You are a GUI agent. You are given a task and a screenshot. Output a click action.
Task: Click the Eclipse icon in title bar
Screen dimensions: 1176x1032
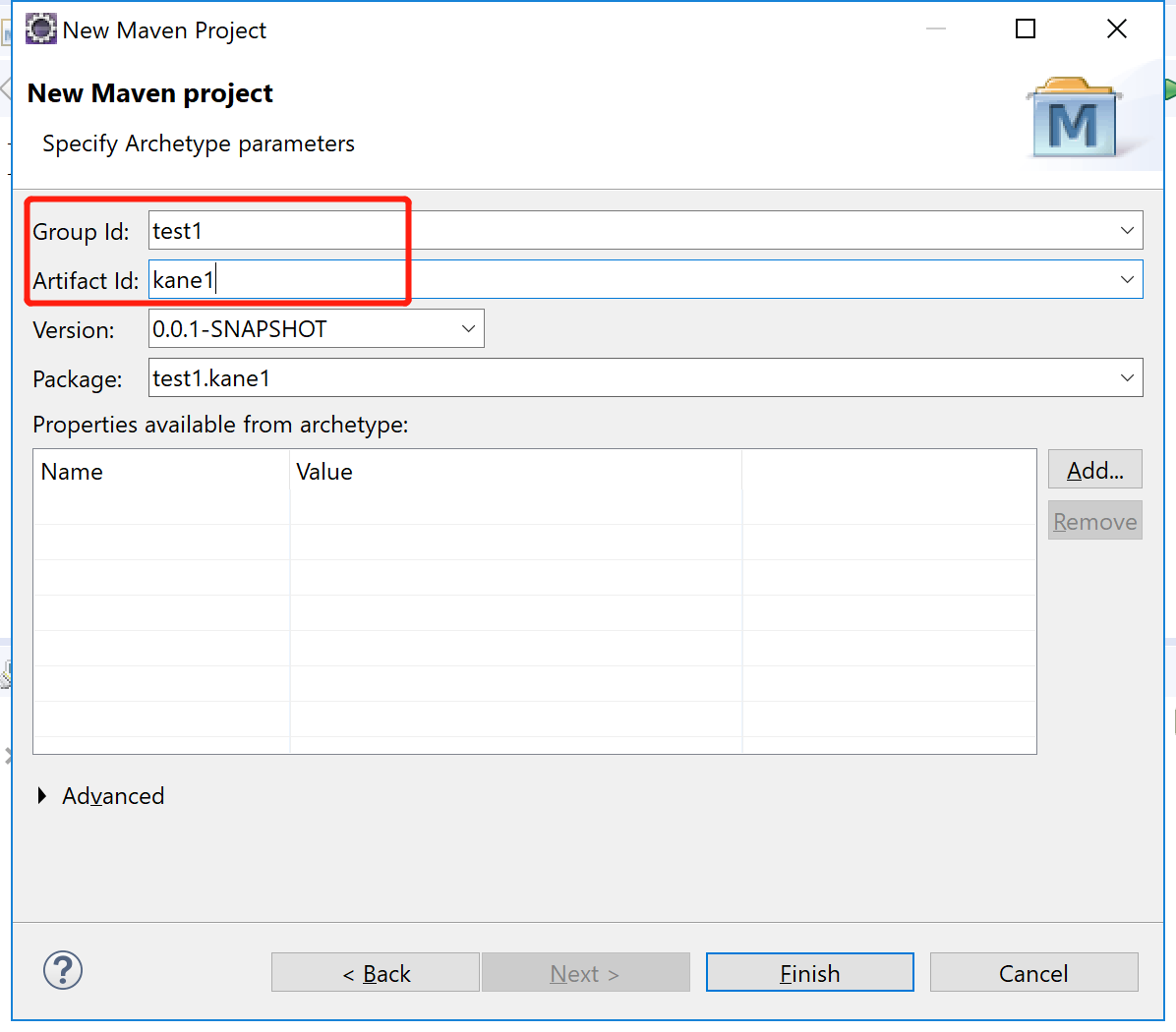[x=40, y=29]
